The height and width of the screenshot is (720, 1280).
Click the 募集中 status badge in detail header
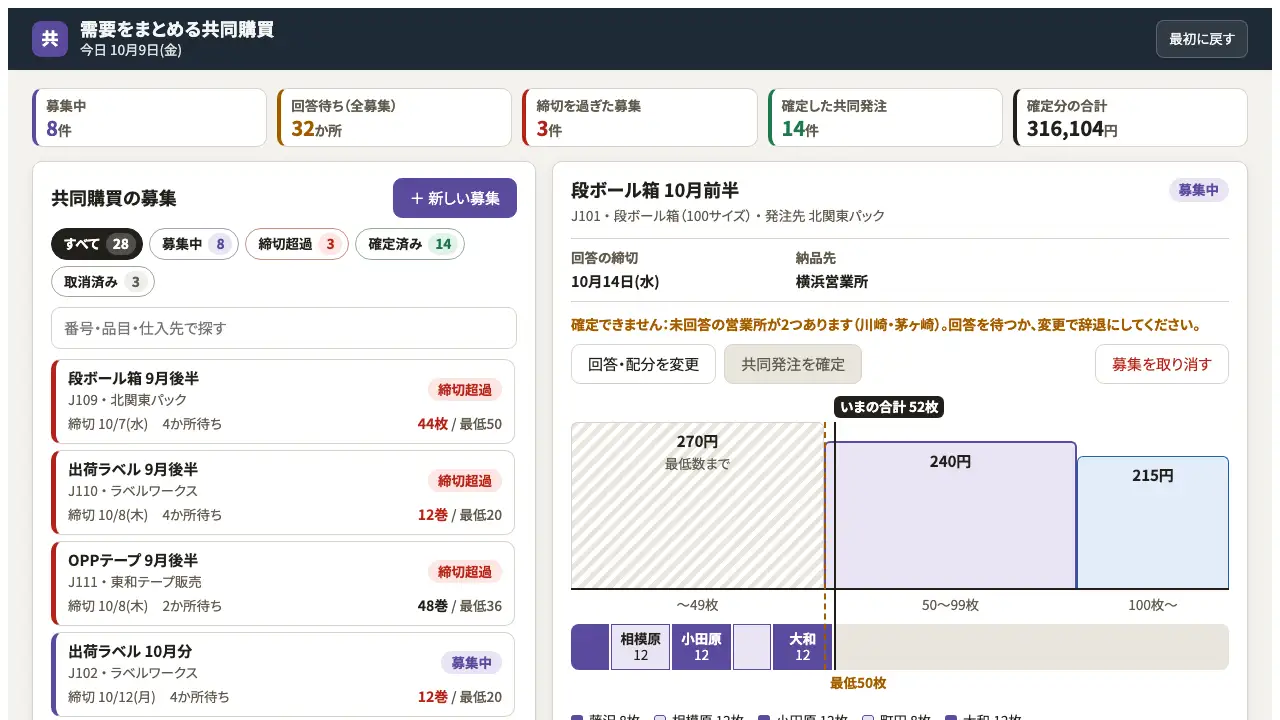click(x=1198, y=190)
